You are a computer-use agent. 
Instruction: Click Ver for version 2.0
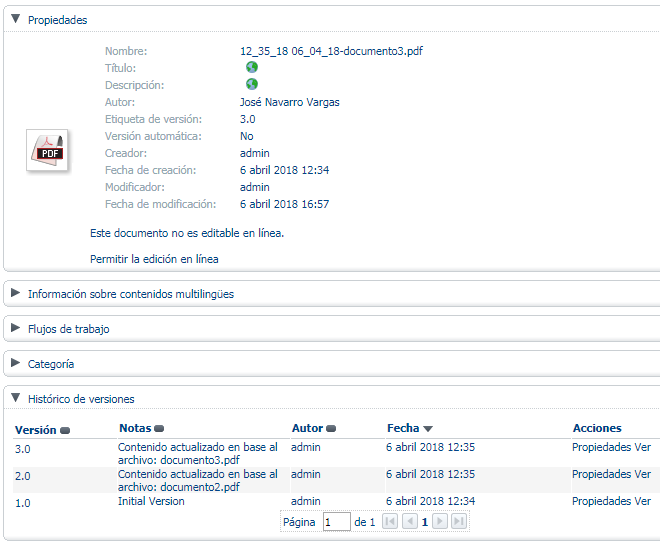point(642,474)
